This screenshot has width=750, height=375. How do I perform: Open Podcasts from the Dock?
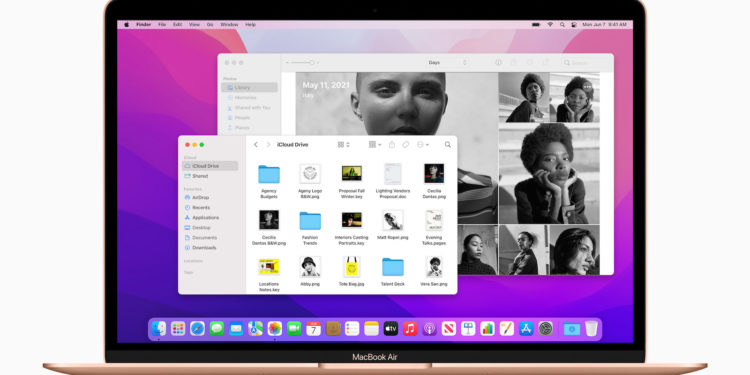[430, 329]
